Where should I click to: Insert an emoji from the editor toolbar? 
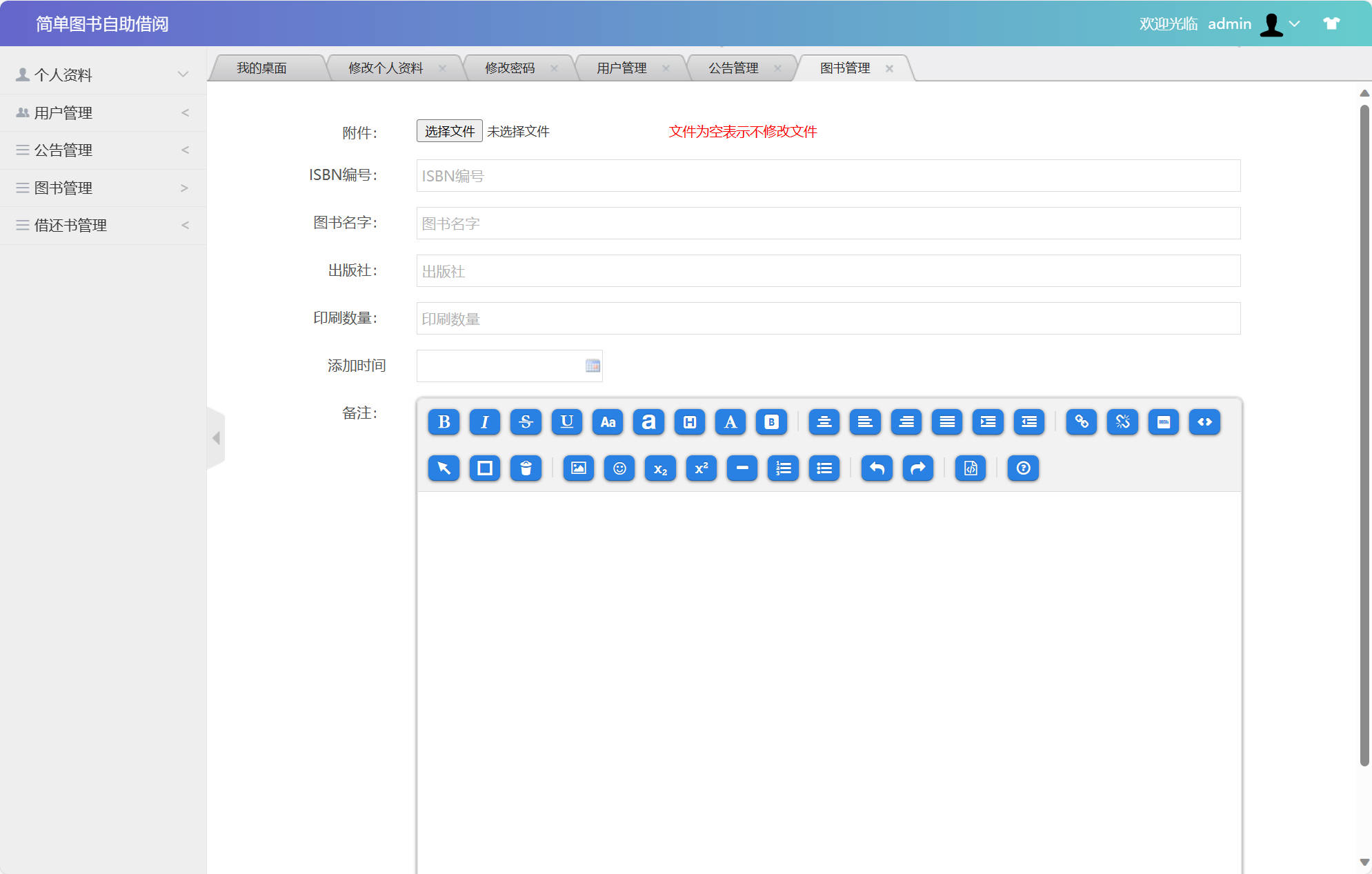pyautogui.click(x=619, y=468)
